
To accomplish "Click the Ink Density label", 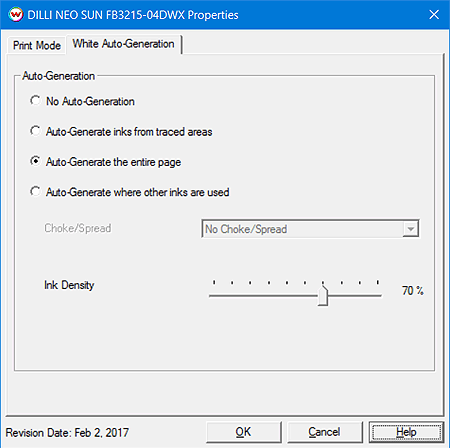I will tap(69, 285).
